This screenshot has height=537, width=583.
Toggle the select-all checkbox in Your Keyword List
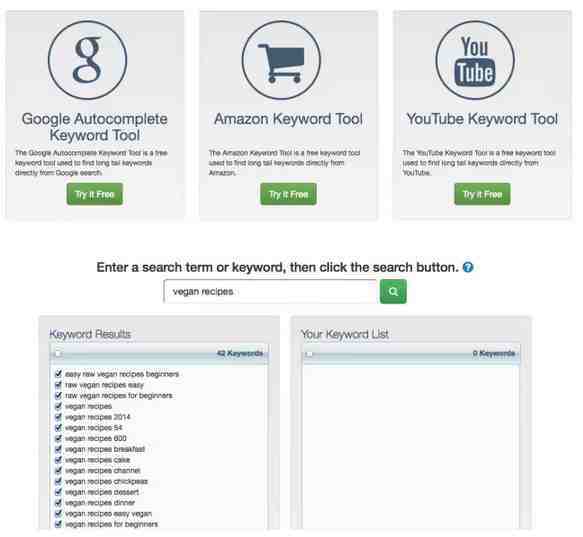point(309,354)
